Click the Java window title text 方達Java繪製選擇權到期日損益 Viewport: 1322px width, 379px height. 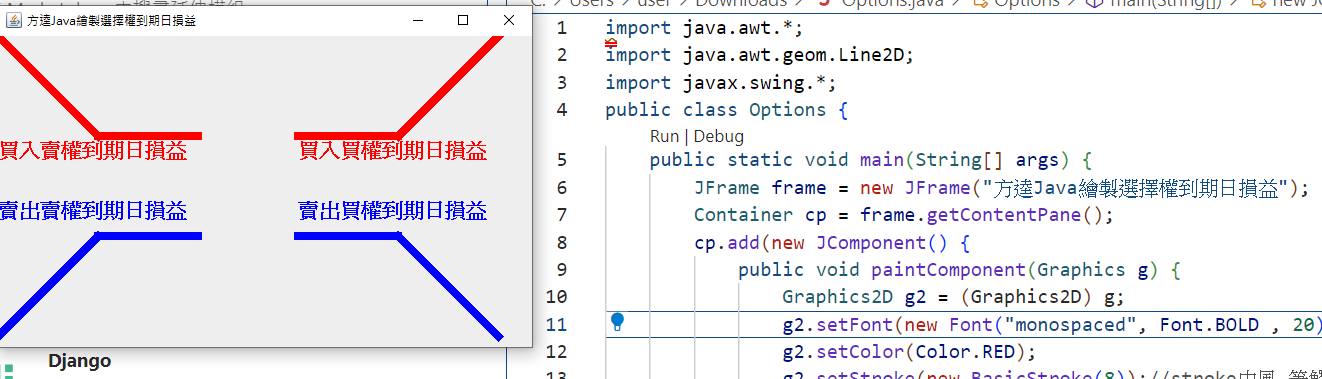pyautogui.click(x=111, y=20)
